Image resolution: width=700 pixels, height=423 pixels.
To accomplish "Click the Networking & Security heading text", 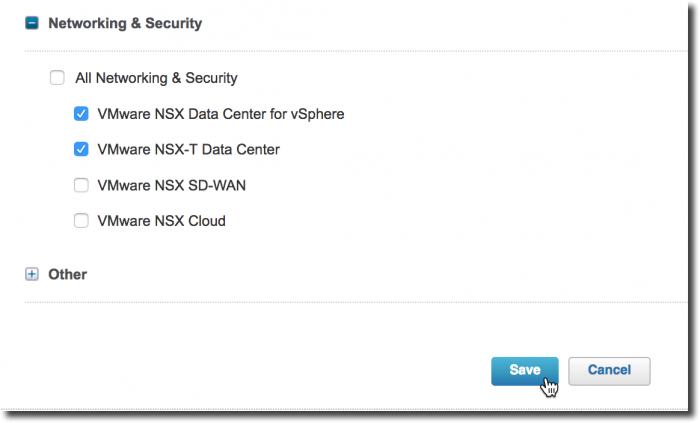I will pos(125,23).
